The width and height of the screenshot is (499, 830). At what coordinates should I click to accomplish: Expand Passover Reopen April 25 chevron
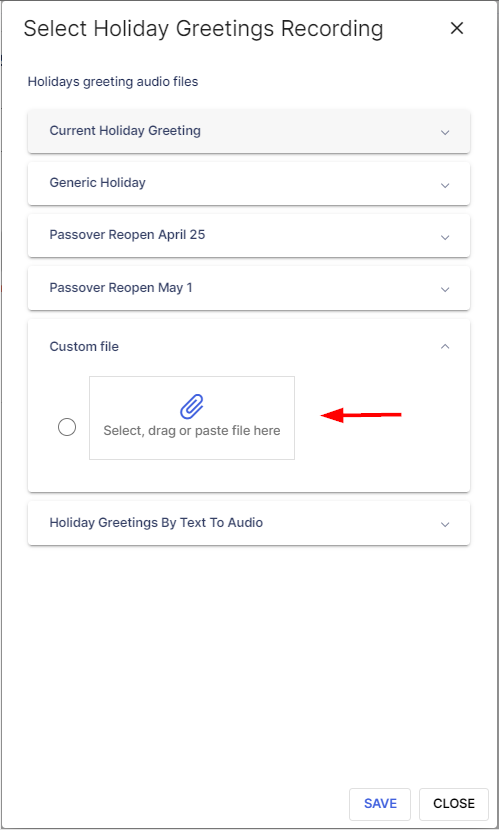(445, 237)
